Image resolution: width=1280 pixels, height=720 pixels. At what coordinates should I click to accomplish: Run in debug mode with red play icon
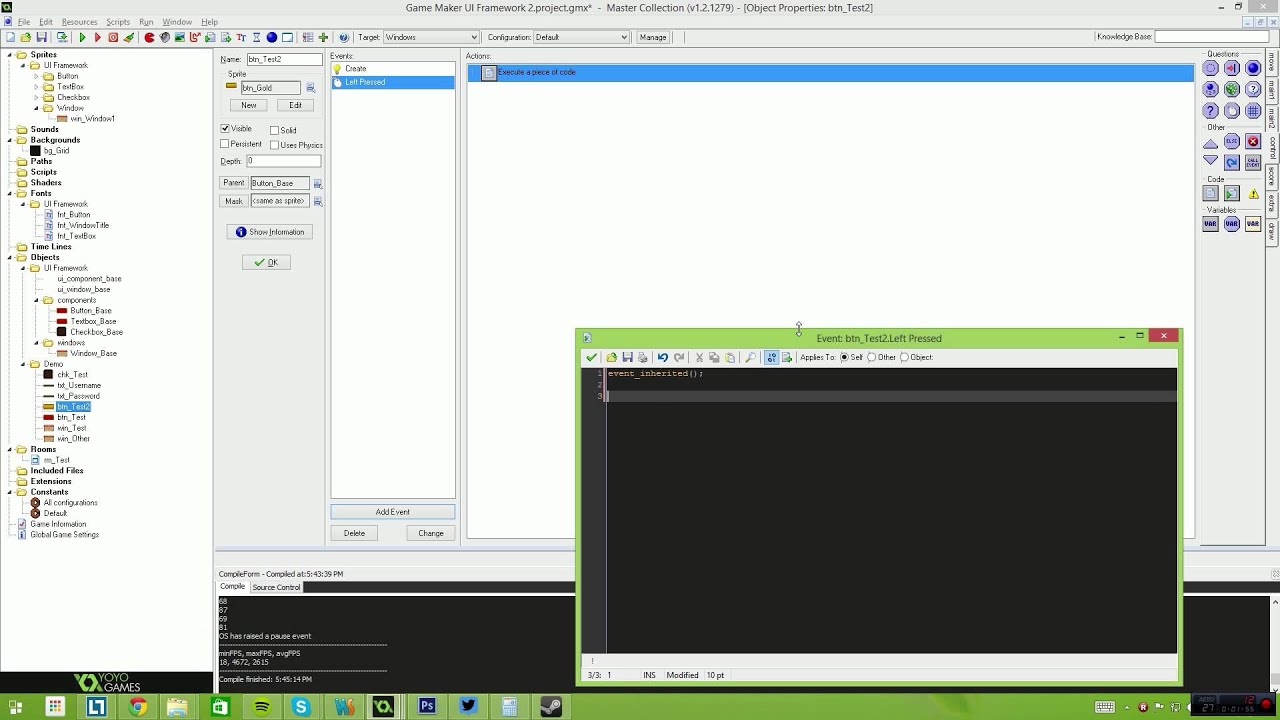97,37
